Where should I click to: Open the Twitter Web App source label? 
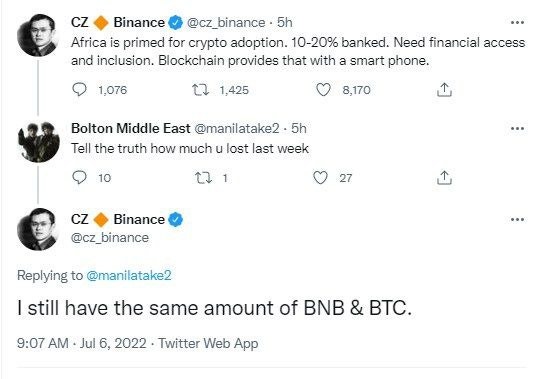click(208, 343)
